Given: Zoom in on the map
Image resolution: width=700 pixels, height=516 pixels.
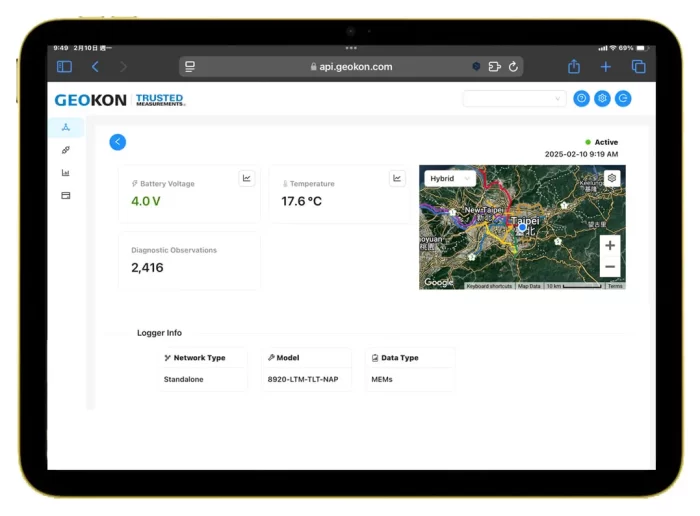Looking at the screenshot, I should coord(610,245).
